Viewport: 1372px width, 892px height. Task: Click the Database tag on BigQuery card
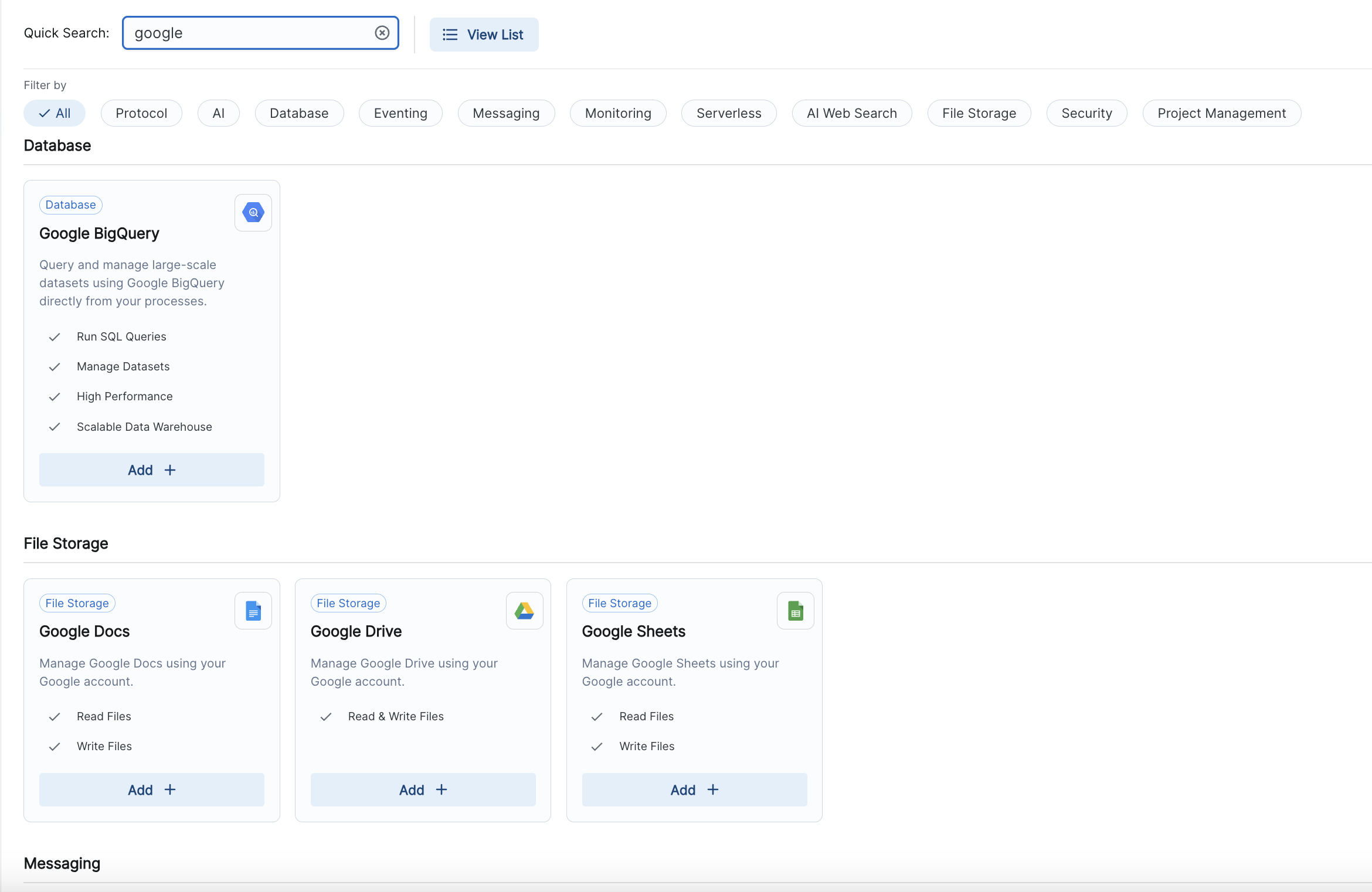[x=71, y=205]
